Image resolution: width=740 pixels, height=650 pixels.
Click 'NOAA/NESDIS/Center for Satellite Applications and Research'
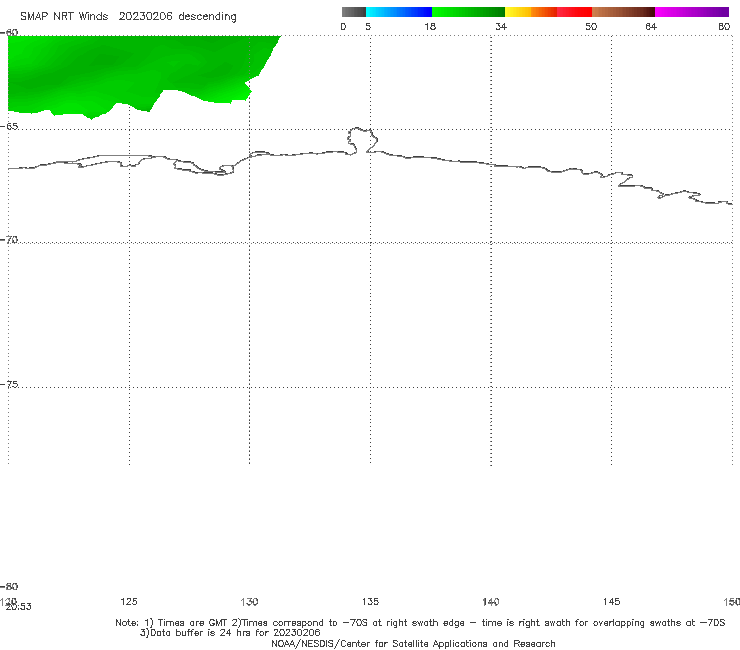click(x=413, y=643)
